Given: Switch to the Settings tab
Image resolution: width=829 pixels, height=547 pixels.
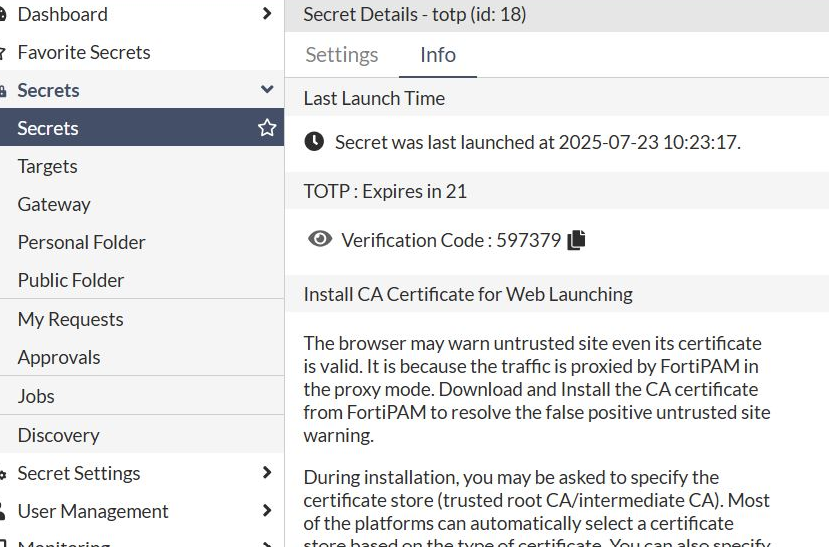Looking at the screenshot, I should (341, 55).
